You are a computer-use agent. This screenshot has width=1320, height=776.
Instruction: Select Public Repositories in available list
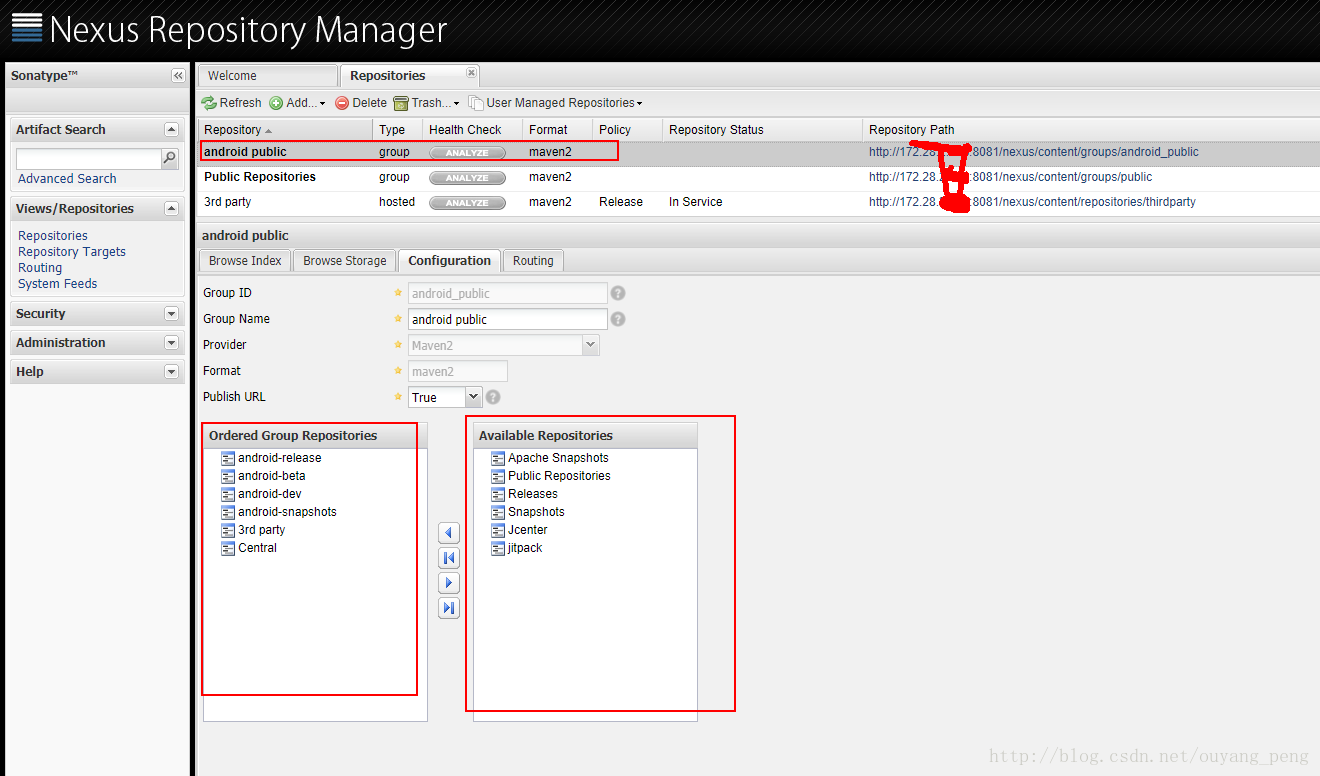pos(559,476)
